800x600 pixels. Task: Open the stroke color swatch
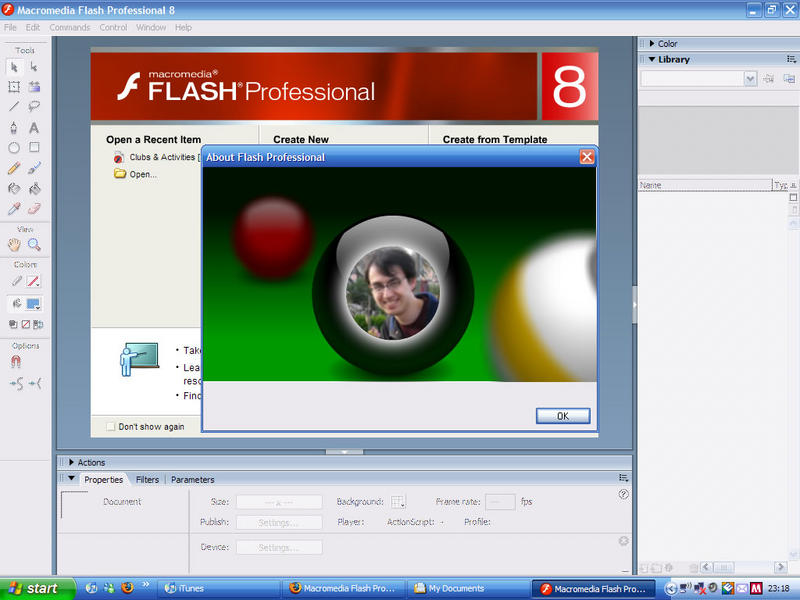click(x=33, y=281)
